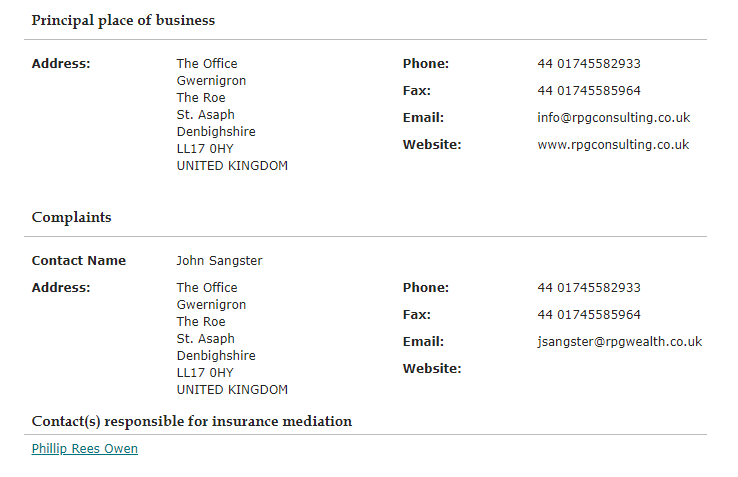The width and height of the screenshot is (738, 477).
Task: Click the complaints phone number value
Action: 589,288
